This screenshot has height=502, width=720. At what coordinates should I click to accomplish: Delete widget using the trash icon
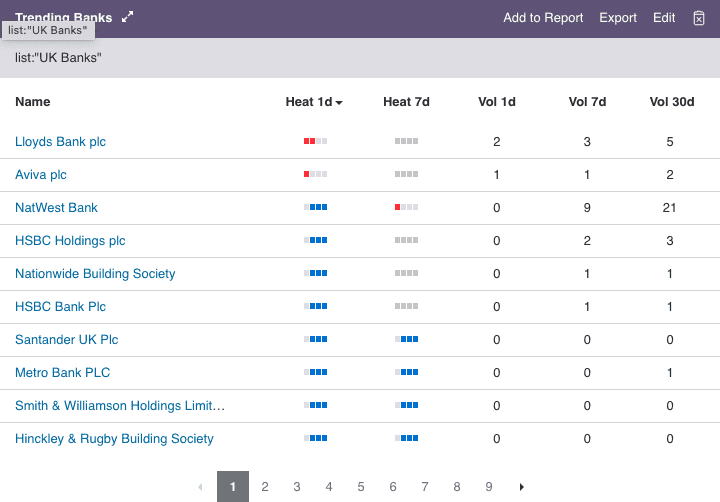coord(698,18)
